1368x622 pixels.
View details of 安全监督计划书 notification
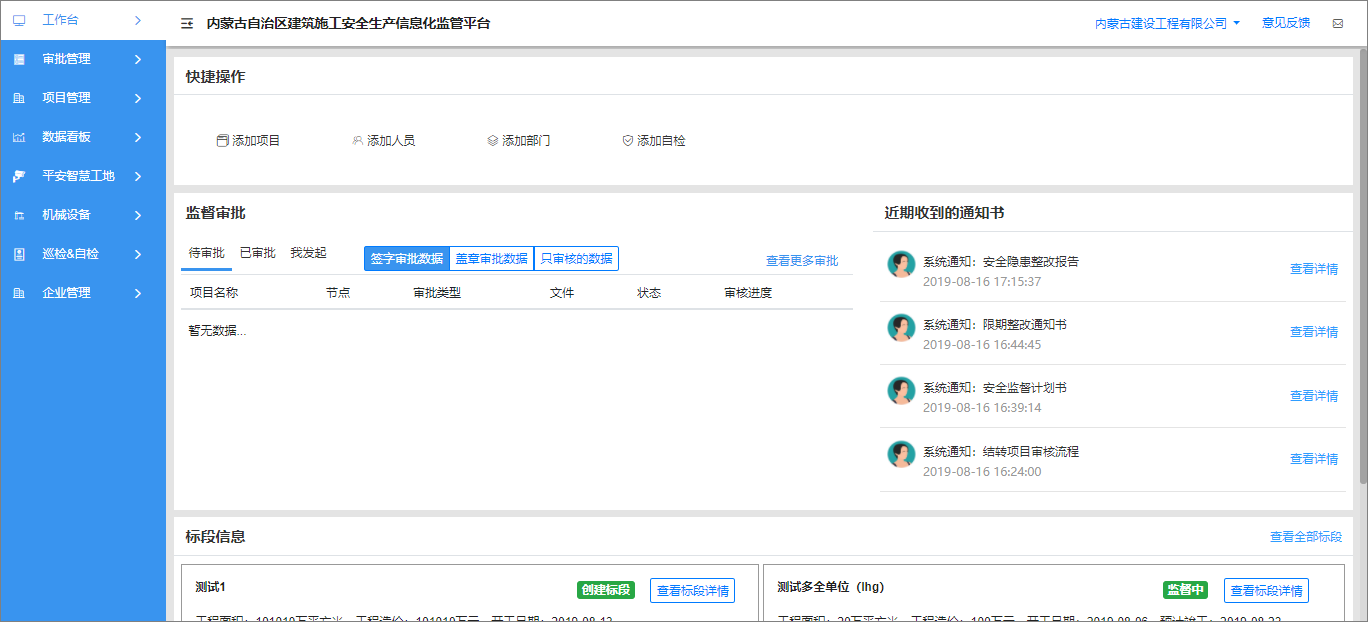(1314, 396)
